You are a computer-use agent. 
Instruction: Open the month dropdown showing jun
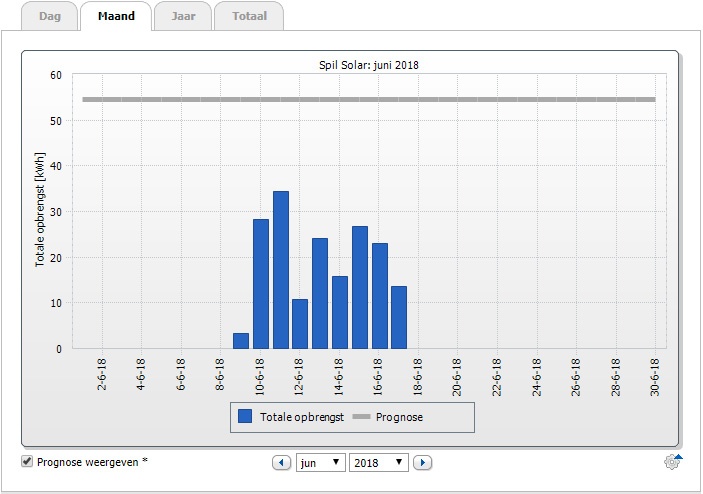click(x=321, y=462)
